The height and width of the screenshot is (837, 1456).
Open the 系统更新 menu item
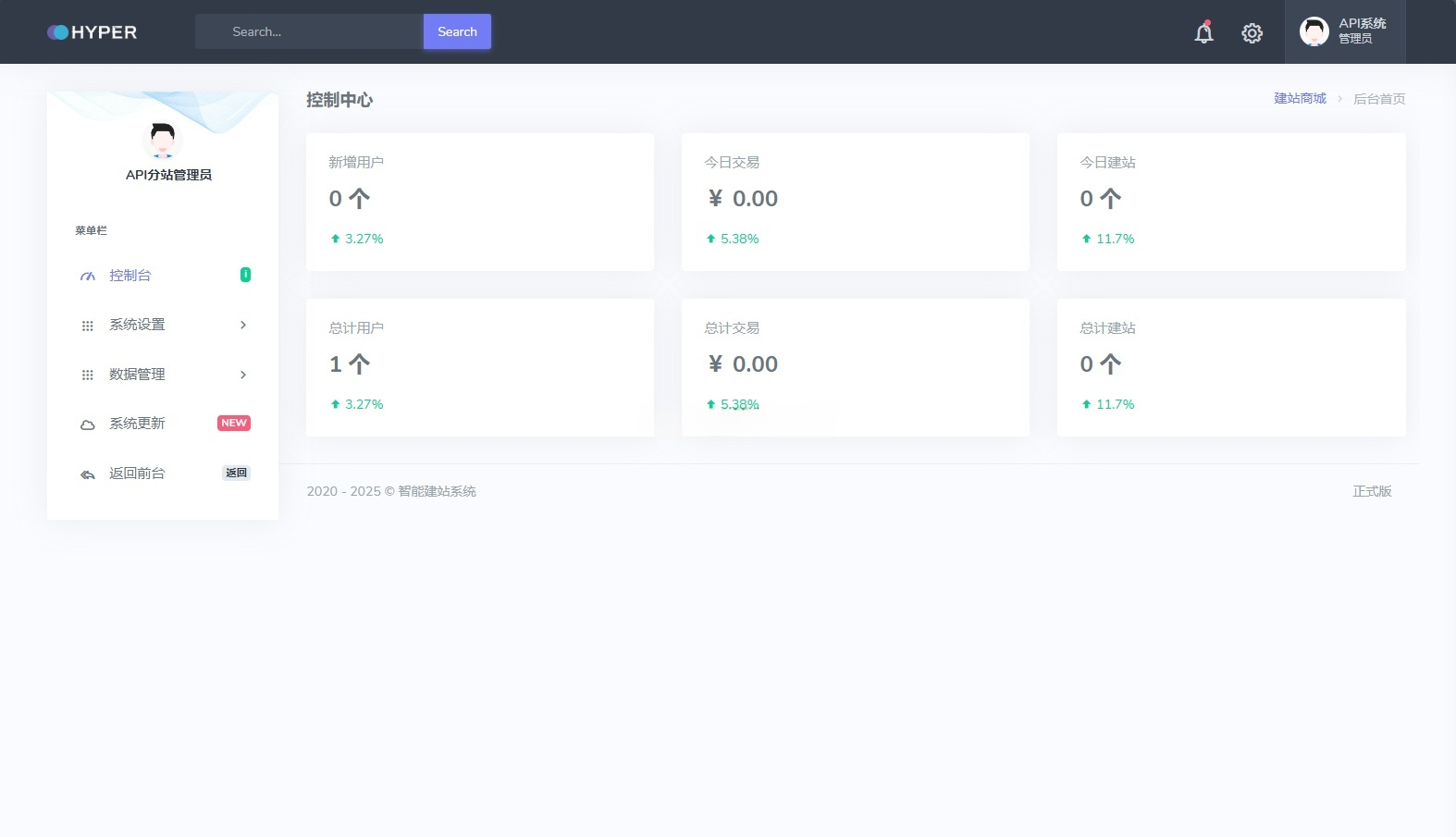tap(137, 424)
